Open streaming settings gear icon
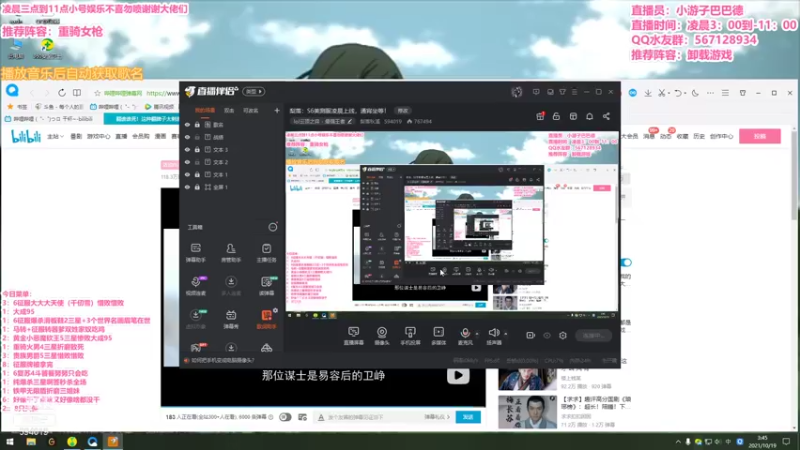 pyautogui.click(x=563, y=335)
